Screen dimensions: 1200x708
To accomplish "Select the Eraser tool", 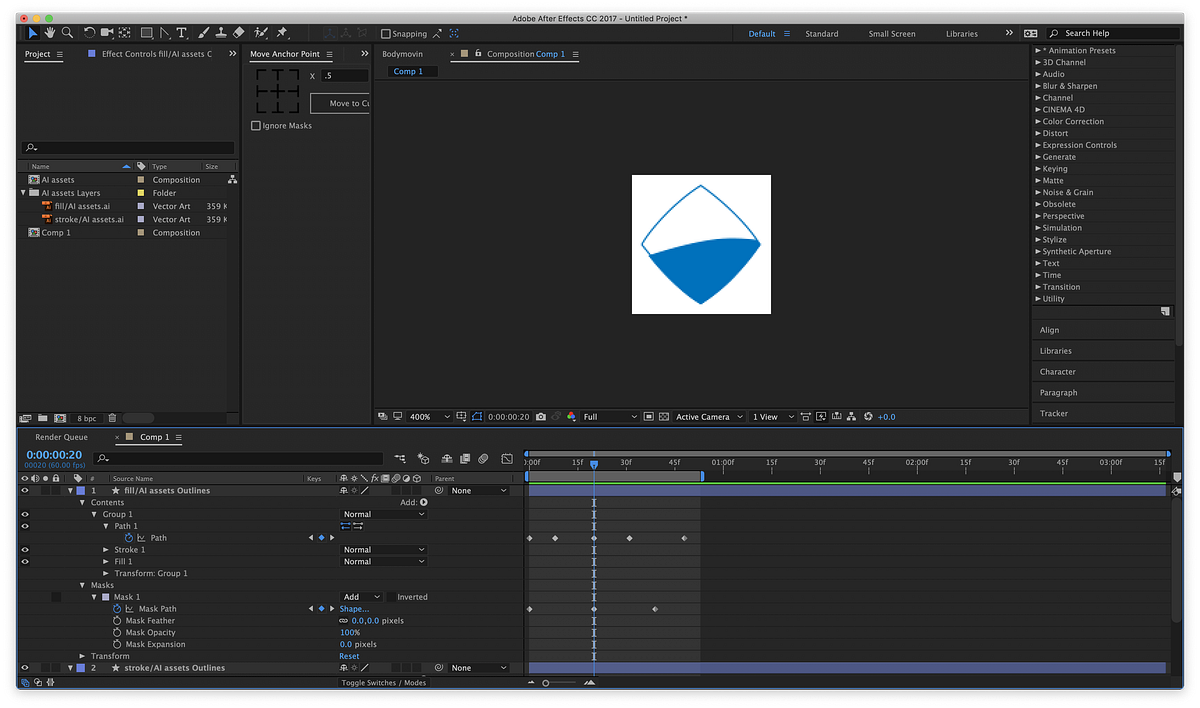I will click(238, 33).
